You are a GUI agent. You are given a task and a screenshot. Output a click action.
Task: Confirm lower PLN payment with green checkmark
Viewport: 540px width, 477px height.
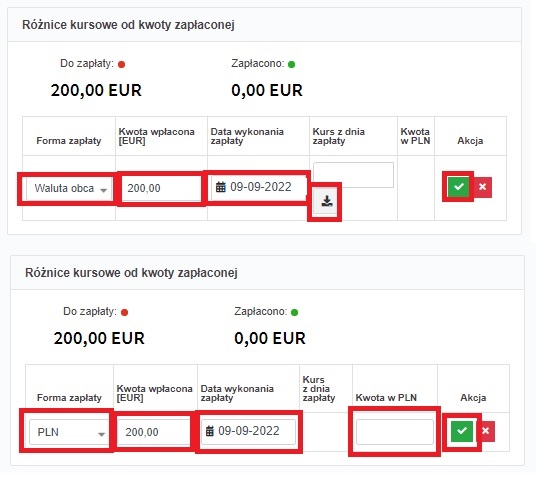click(461, 431)
